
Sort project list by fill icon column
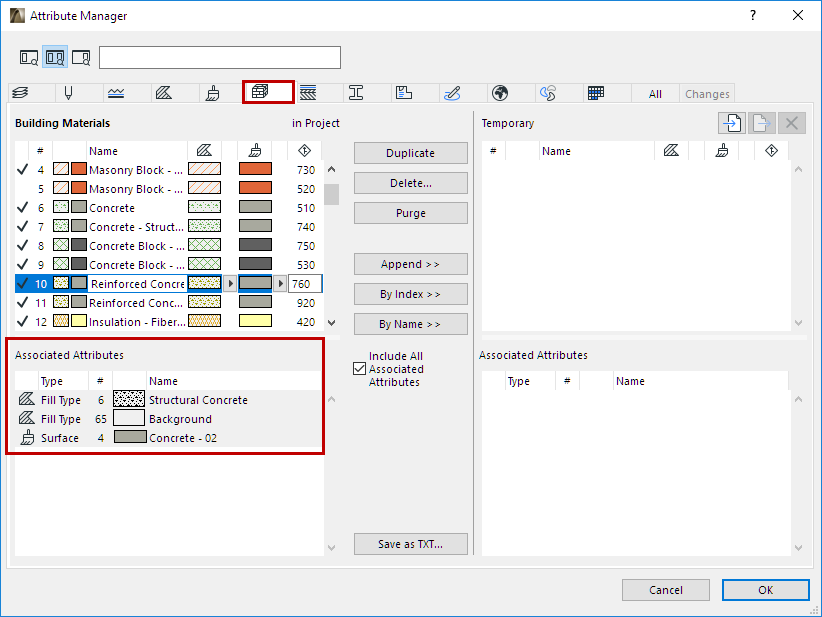204,151
